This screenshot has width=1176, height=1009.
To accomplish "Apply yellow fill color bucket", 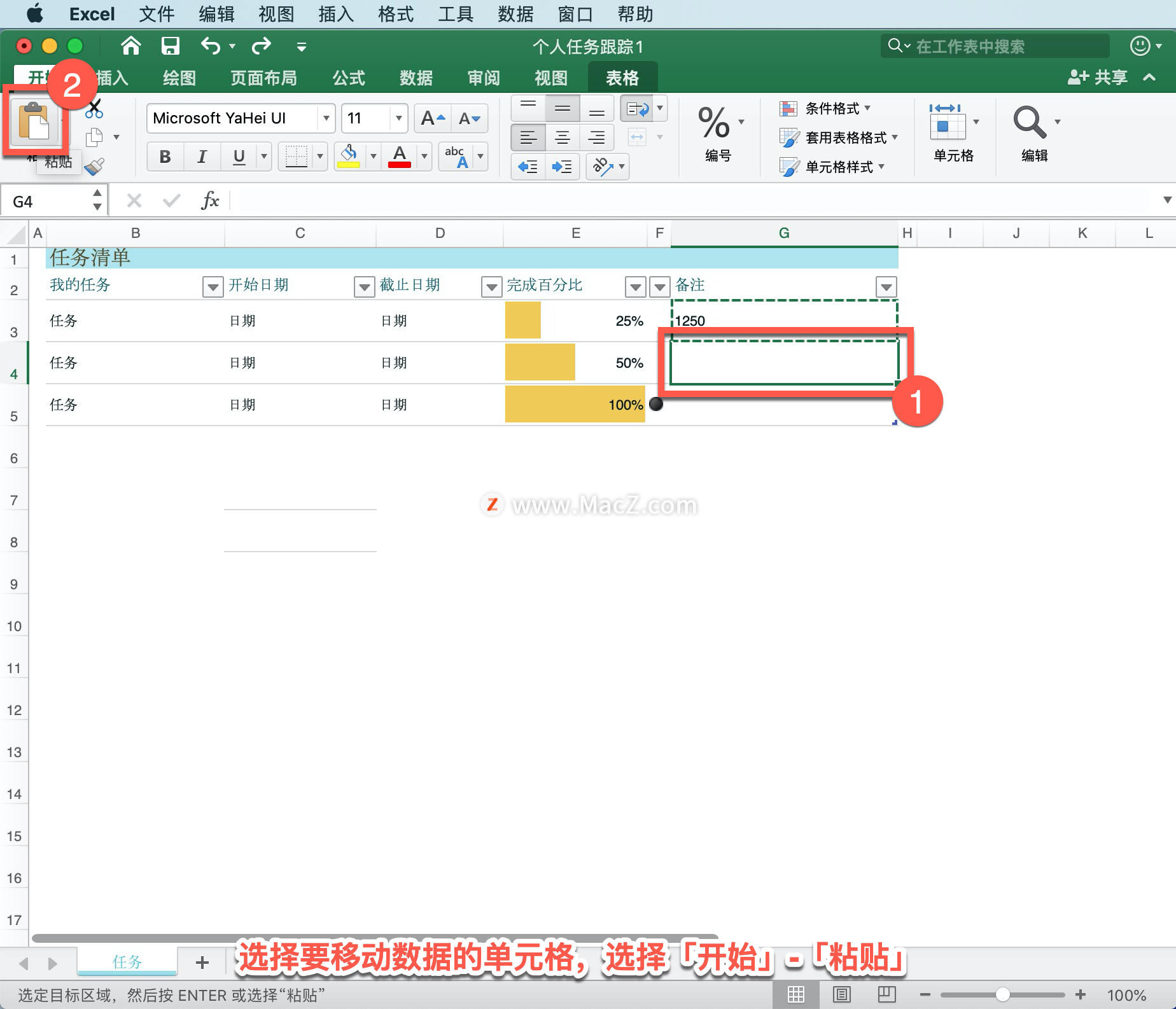I will tap(349, 156).
